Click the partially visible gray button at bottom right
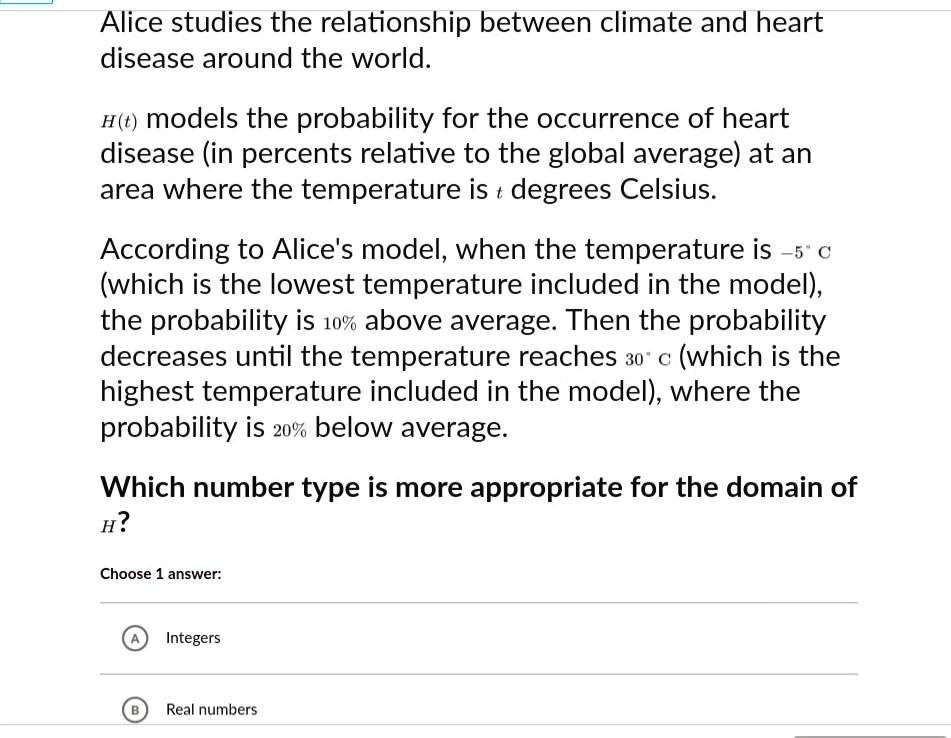951x738 pixels. (870, 735)
